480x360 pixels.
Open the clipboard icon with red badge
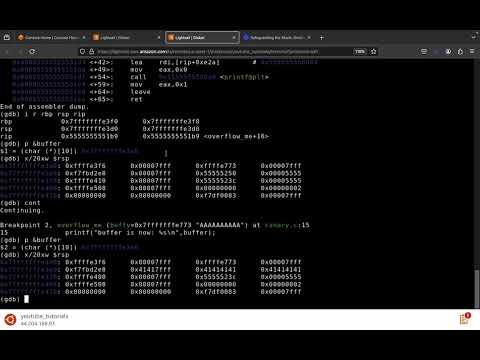pos(464,319)
